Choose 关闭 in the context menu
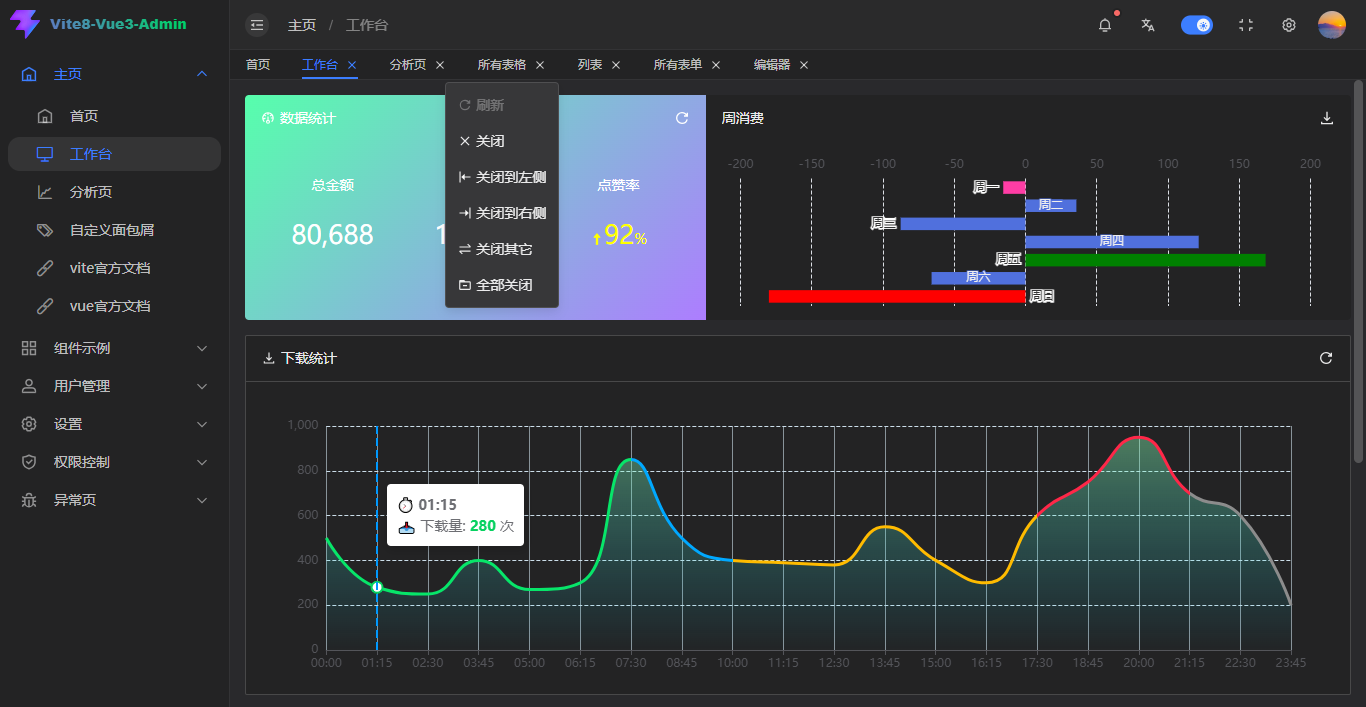This screenshot has height=707, width=1366. (x=502, y=141)
